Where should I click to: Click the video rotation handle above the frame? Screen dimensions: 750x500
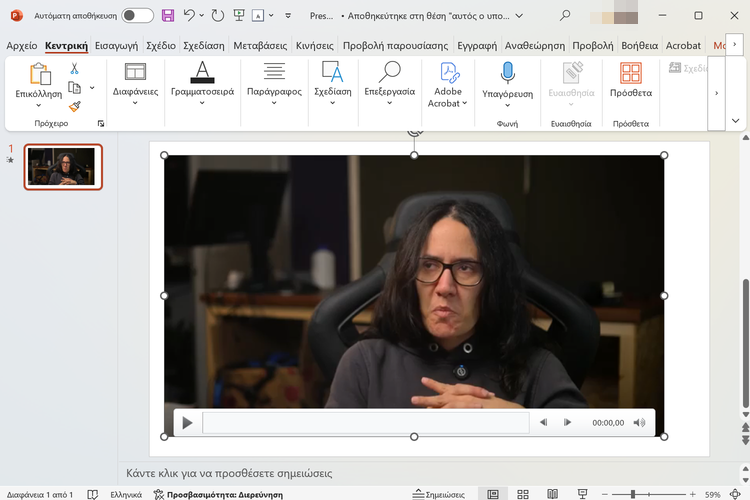coord(414,132)
